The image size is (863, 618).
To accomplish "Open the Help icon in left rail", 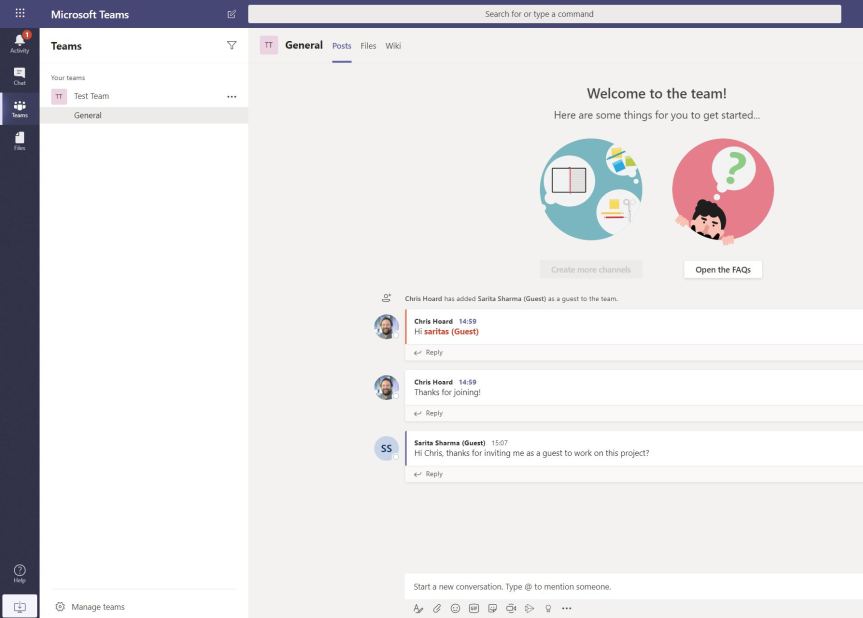I will pyautogui.click(x=19, y=572).
